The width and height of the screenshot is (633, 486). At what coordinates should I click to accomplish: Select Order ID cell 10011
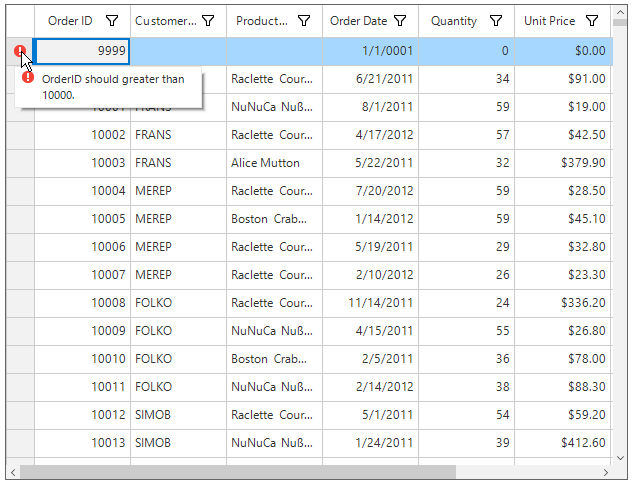point(82,387)
